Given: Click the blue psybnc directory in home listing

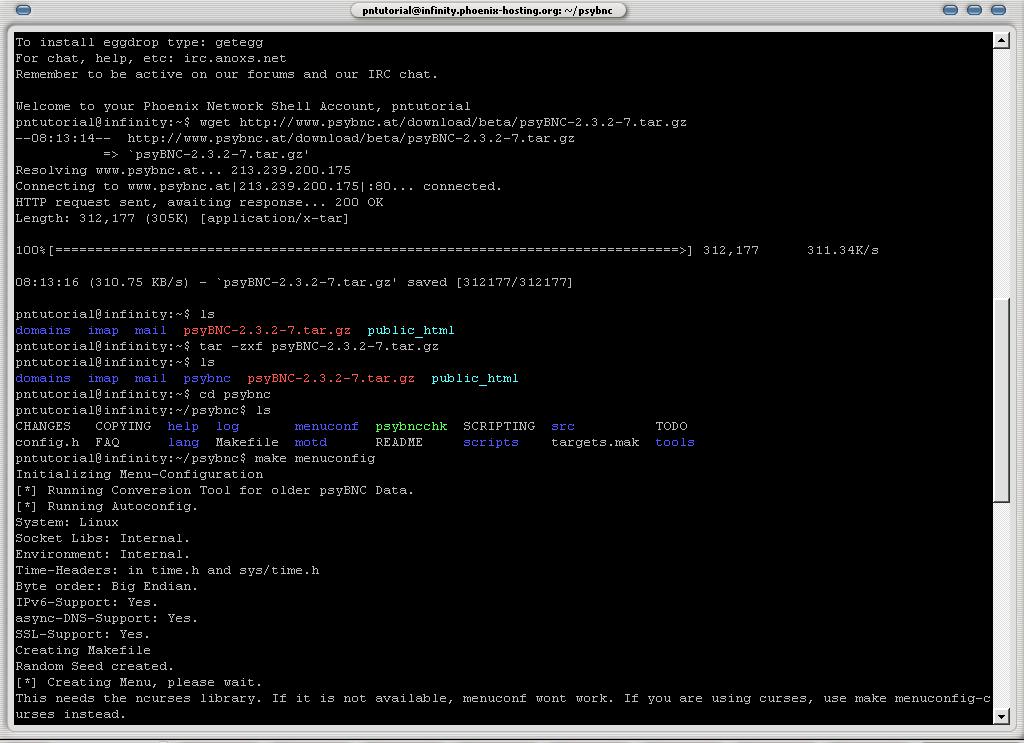Looking at the screenshot, I should (207, 379).
